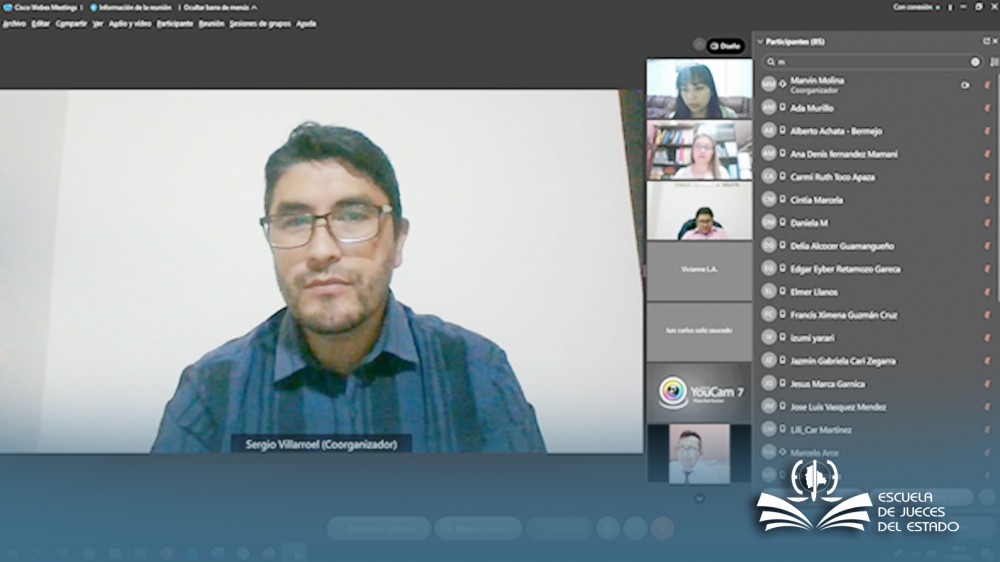Toggle mute for Jazmín Gabriela Cari Zegarra
This screenshot has width=1000, height=562.
click(x=987, y=361)
